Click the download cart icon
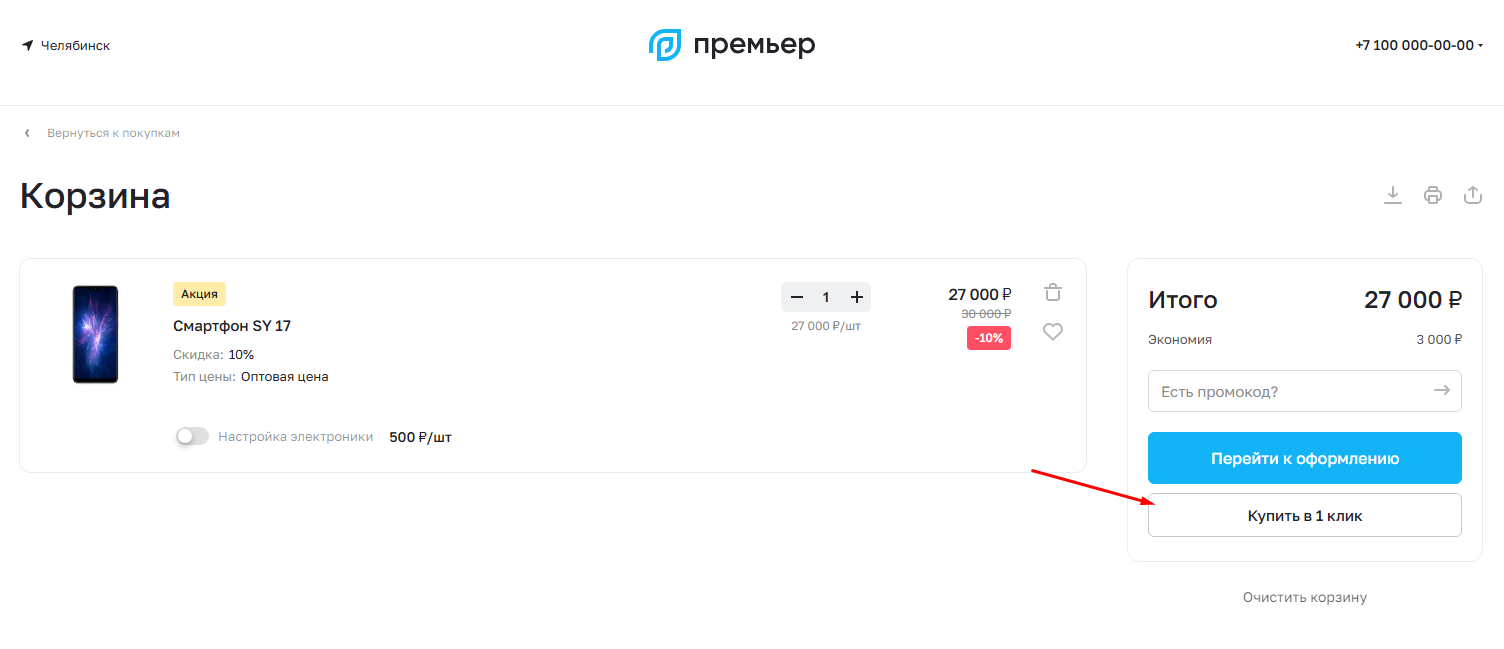1504x649 pixels. point(1393,195)
